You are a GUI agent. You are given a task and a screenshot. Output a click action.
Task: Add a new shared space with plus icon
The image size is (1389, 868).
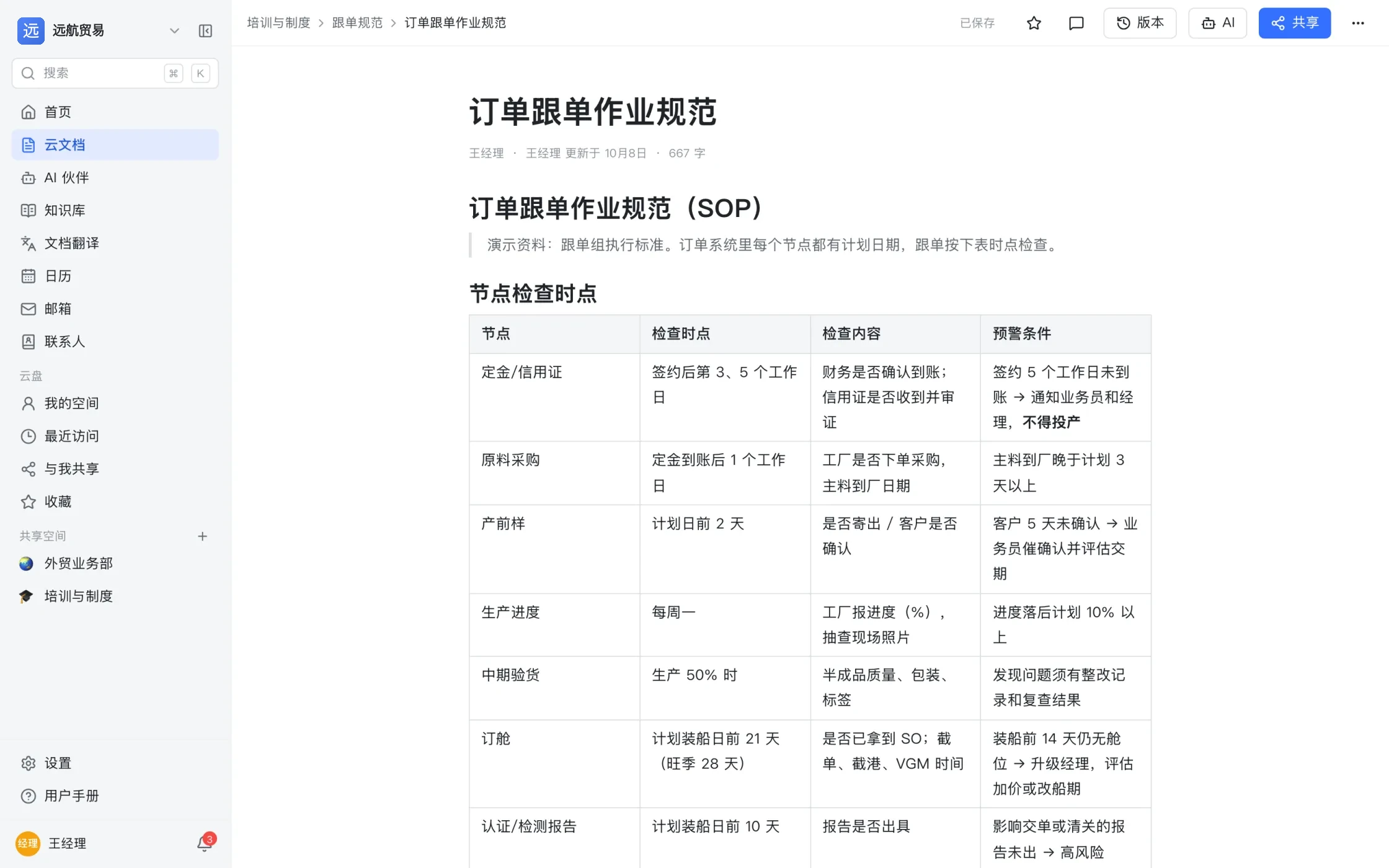pyautogui.click(x=202, y=536)
